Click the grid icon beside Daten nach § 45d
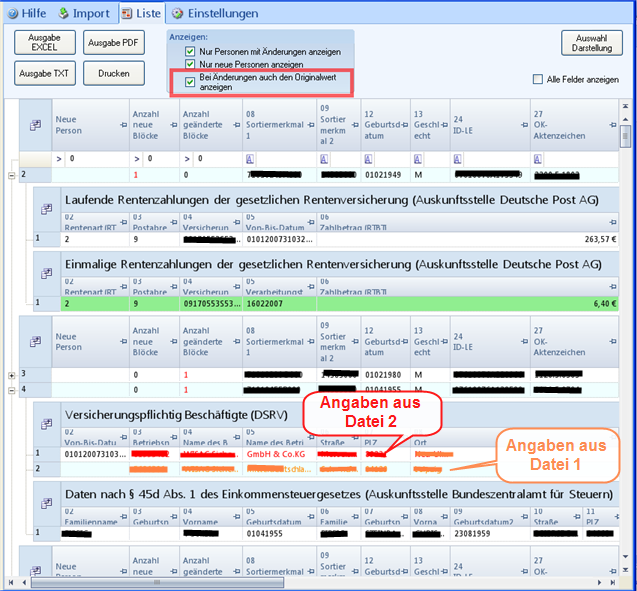637x591 pixels. [x=46, y=502]
